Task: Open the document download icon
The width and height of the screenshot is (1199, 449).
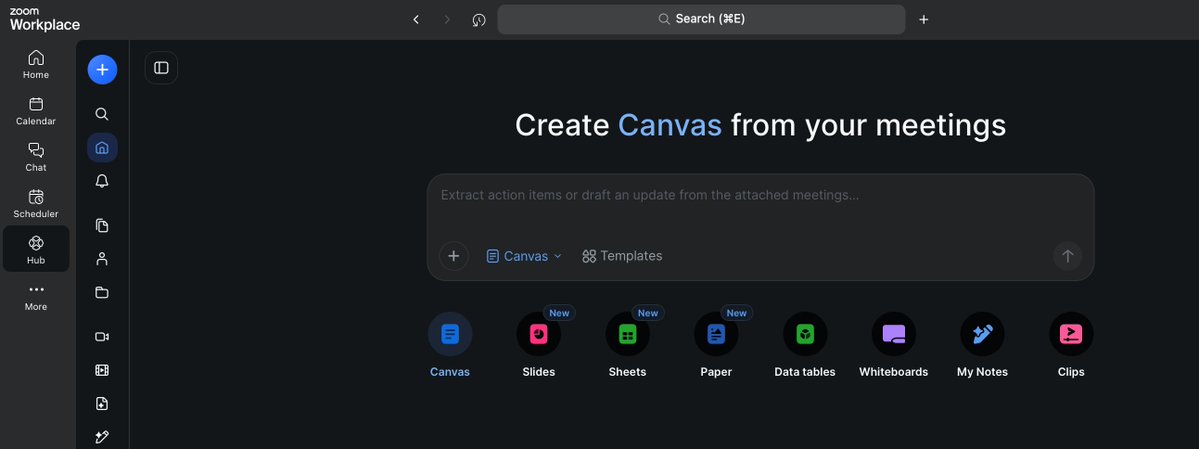Action: tap(102, 403)
